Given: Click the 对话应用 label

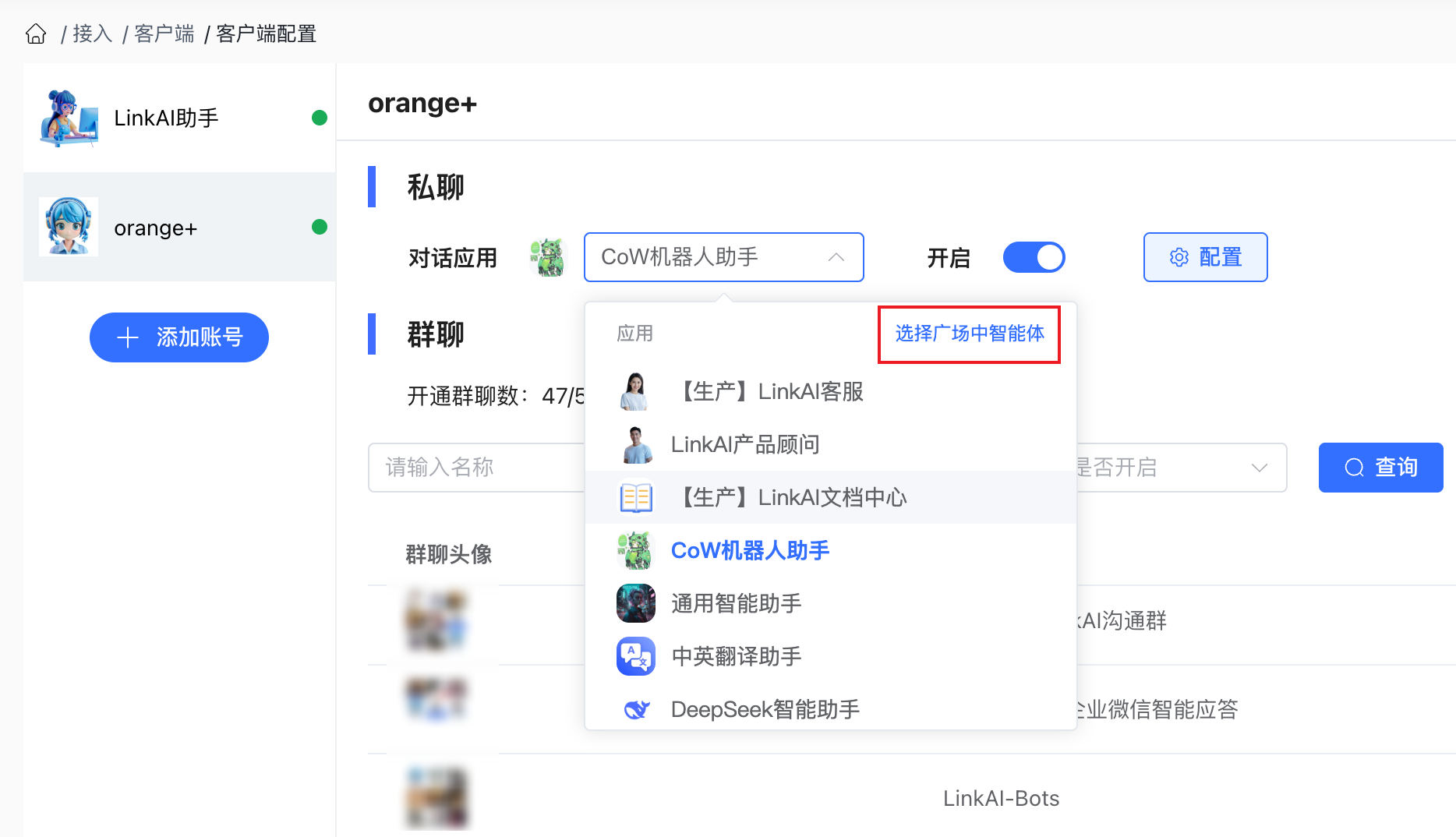Looking at the screenshot, I should [x=453, y=257].
